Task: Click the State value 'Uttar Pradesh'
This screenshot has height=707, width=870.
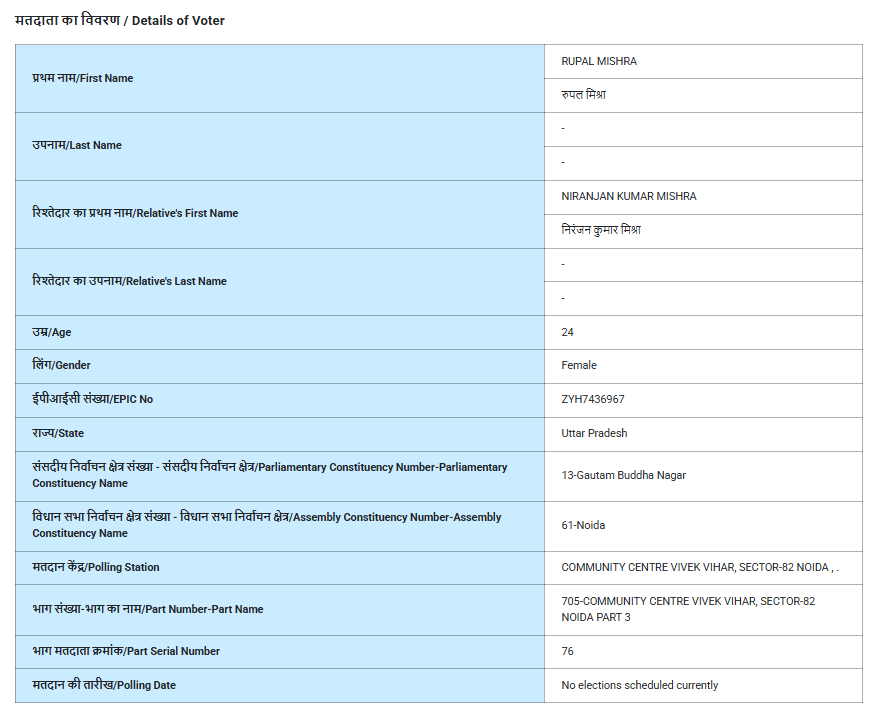Action: click(594, 433)
